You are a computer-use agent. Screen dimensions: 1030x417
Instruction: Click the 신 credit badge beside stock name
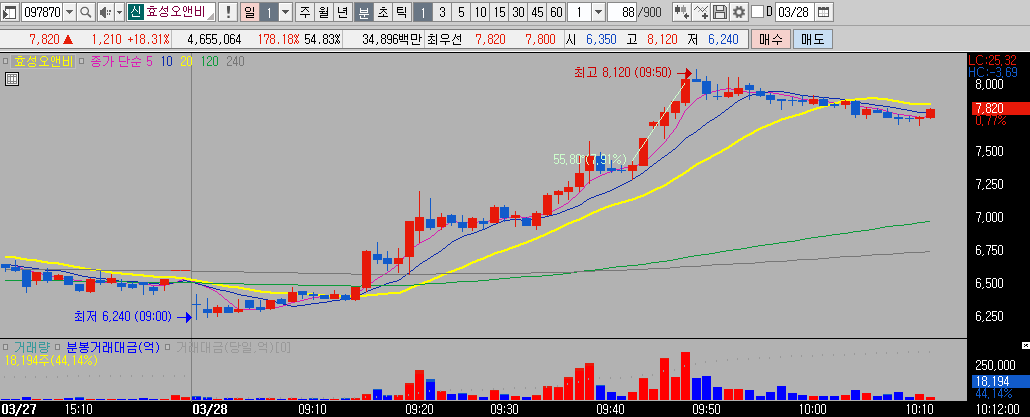[x=135, y=12]
